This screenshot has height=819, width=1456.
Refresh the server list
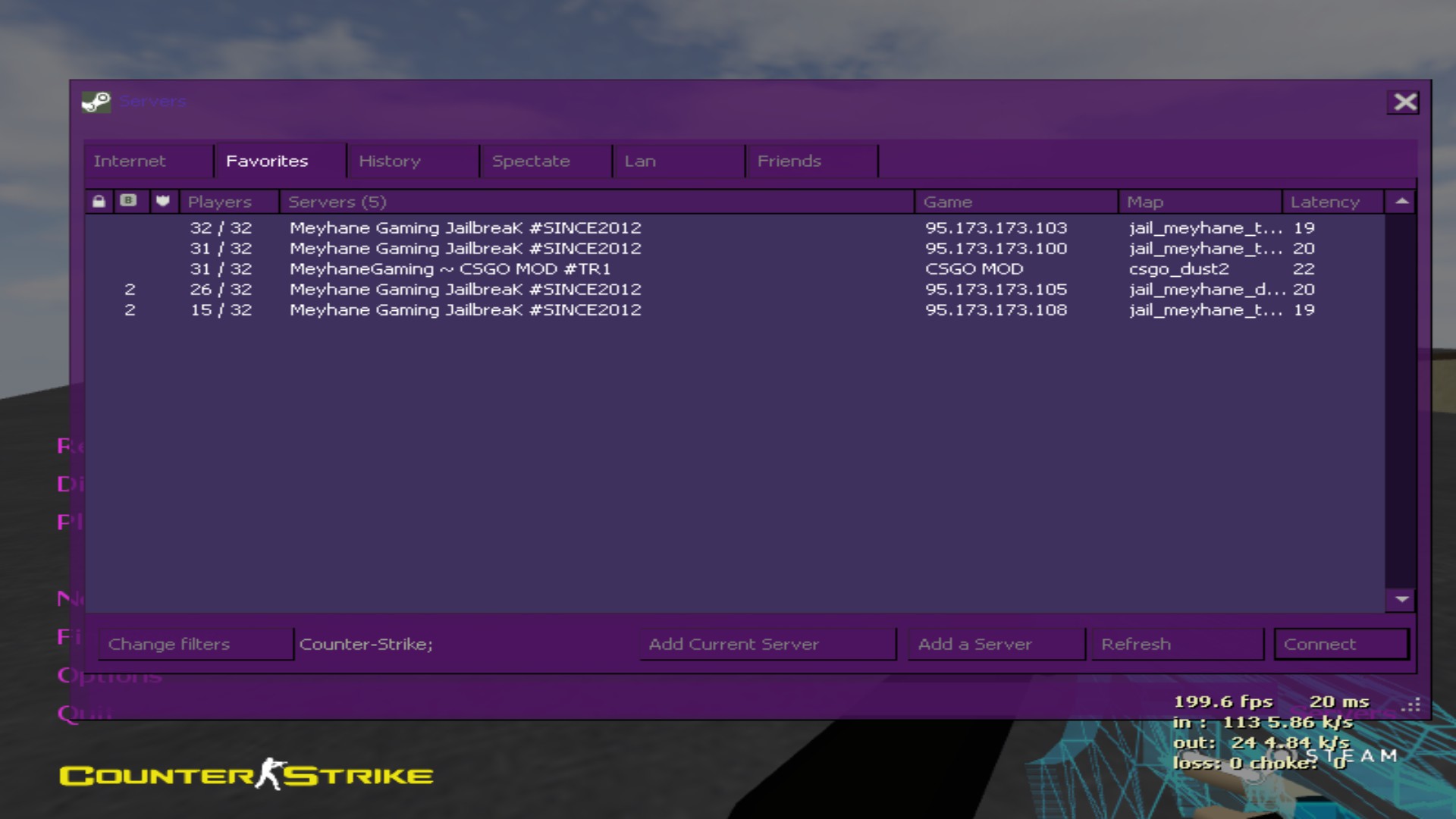(1177, 644)
